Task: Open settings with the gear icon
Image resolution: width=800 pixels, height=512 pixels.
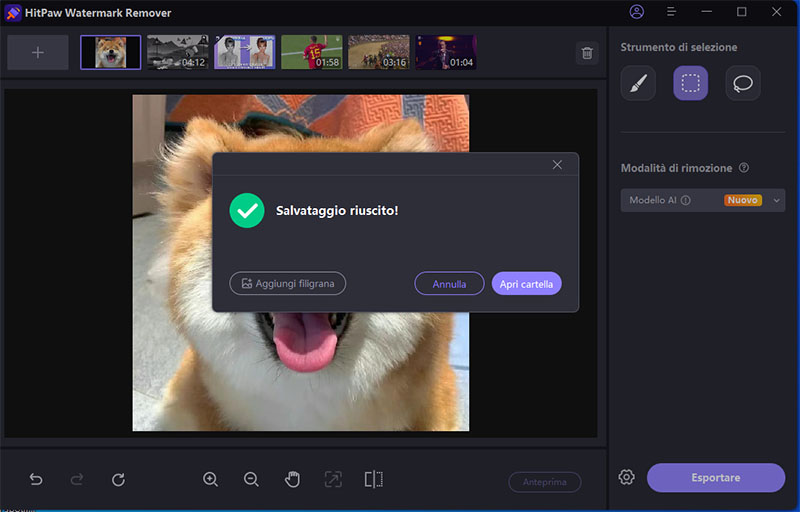Action: point(627,477)
